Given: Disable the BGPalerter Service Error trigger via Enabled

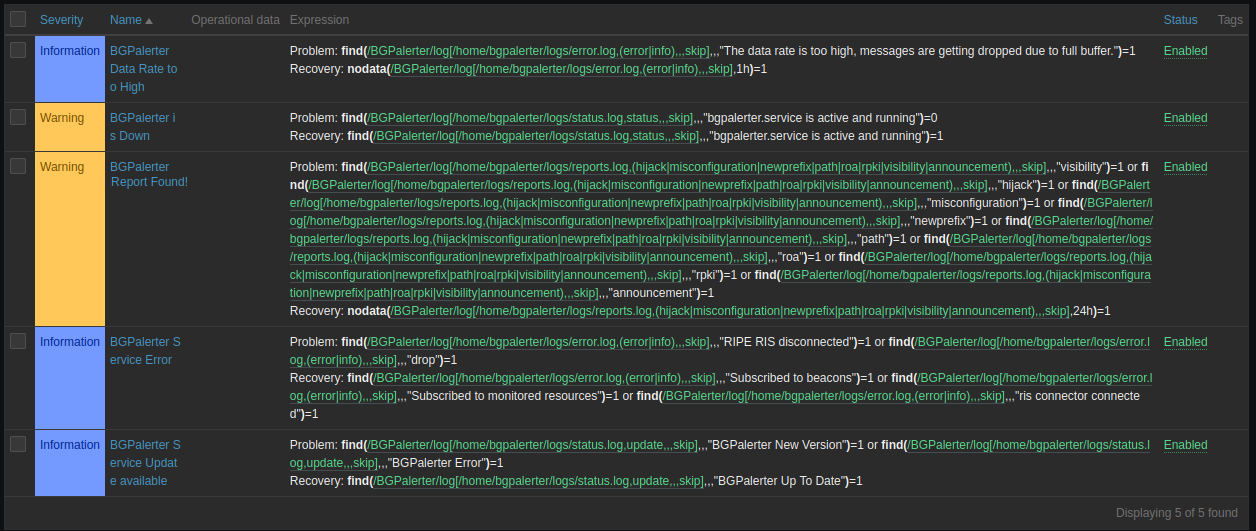Looking at the screenshot, I should point(1185,342).
